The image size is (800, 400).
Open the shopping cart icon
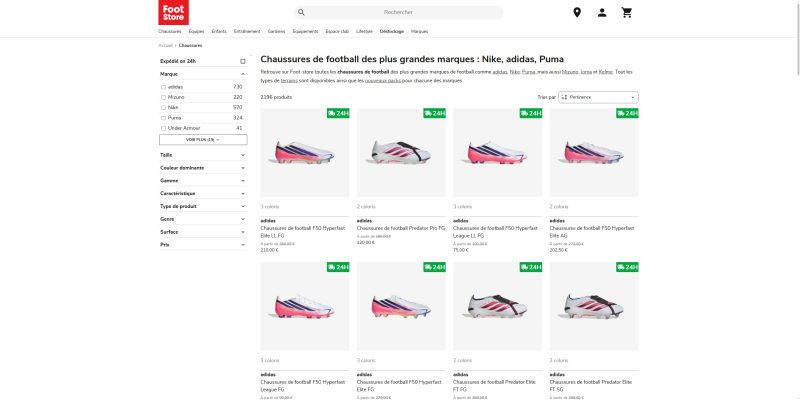click(x=627, y=13)
